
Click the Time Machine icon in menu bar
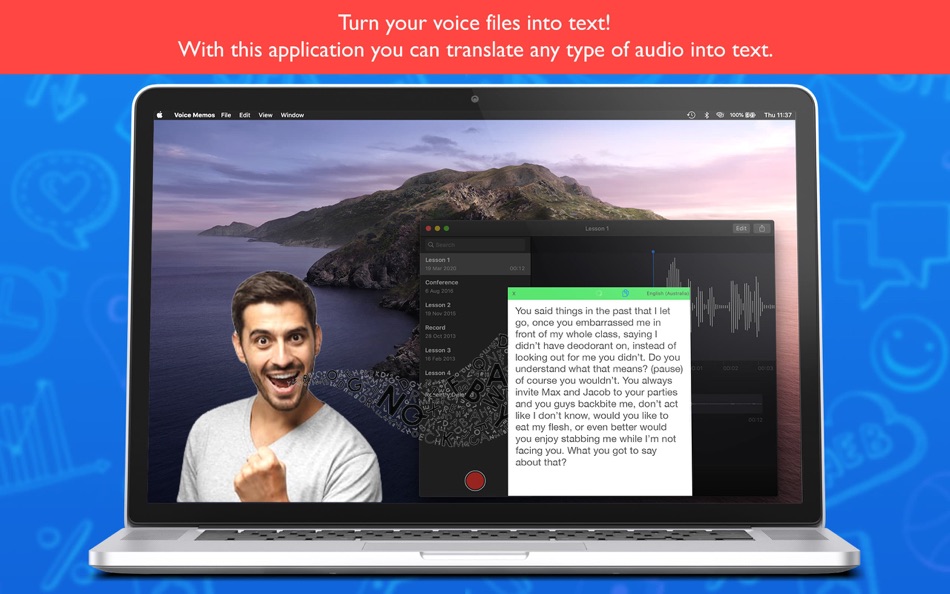[691, 115]
